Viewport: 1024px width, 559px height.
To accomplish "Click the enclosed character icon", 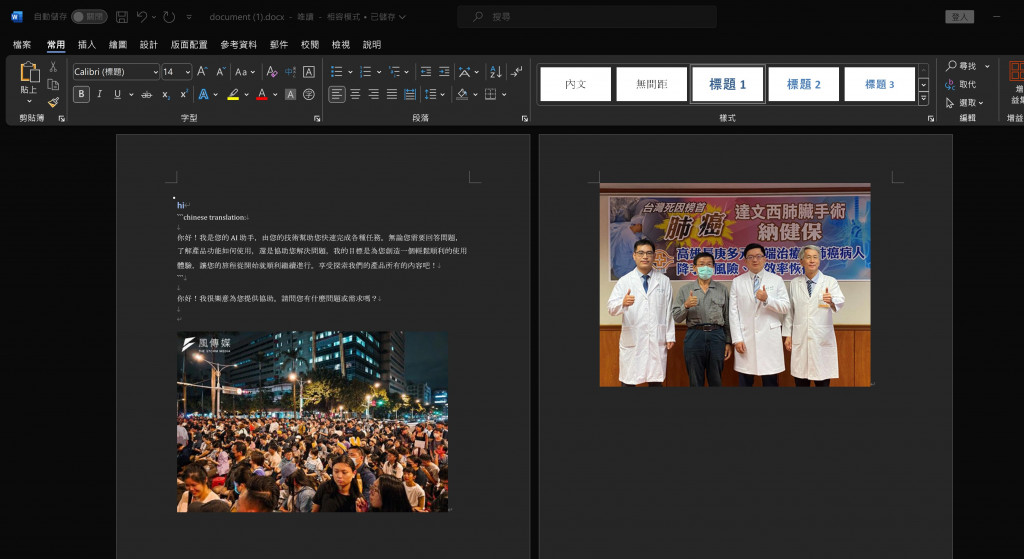I will (309, 95).
